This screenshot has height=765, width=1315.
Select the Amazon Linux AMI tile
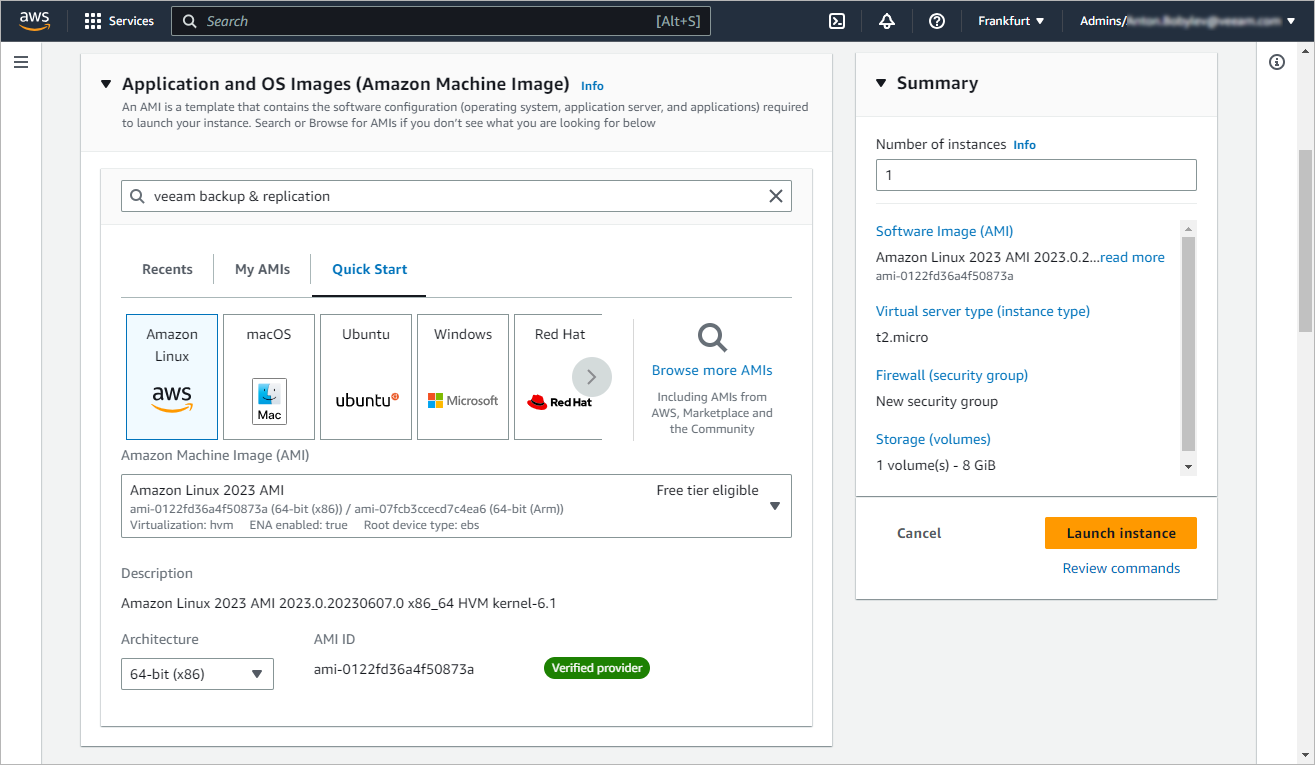pyautogui.click(x=172, y=377)
